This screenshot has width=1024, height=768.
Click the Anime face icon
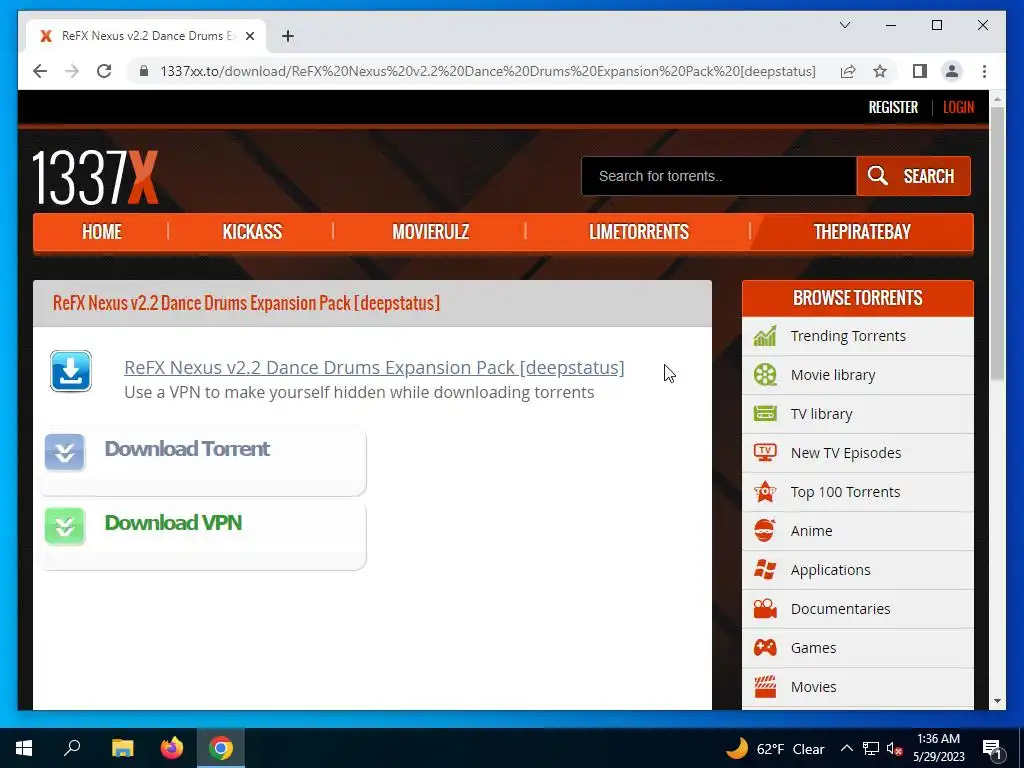click(765, 530)
